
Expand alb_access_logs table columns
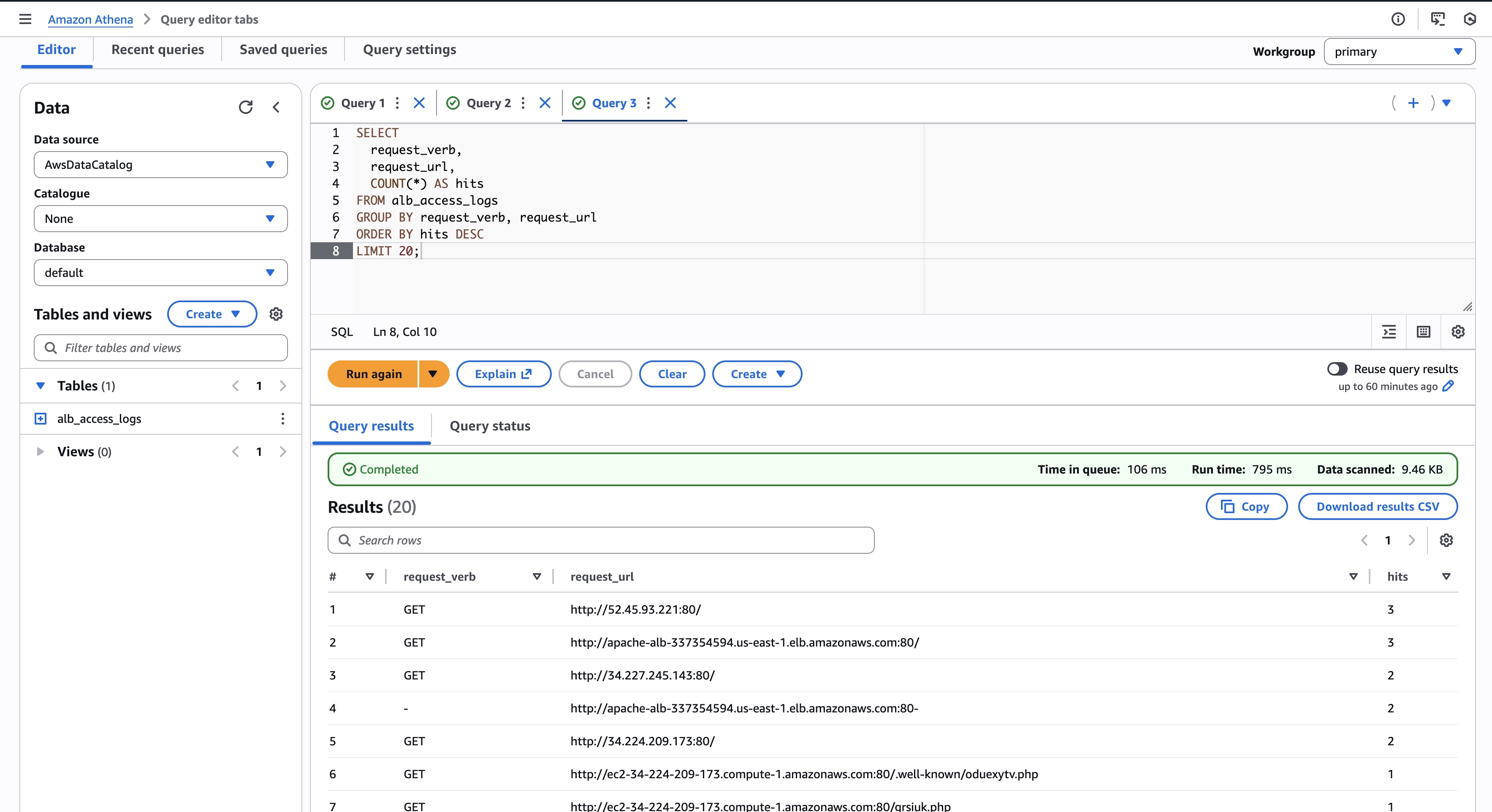click(41, 419)
